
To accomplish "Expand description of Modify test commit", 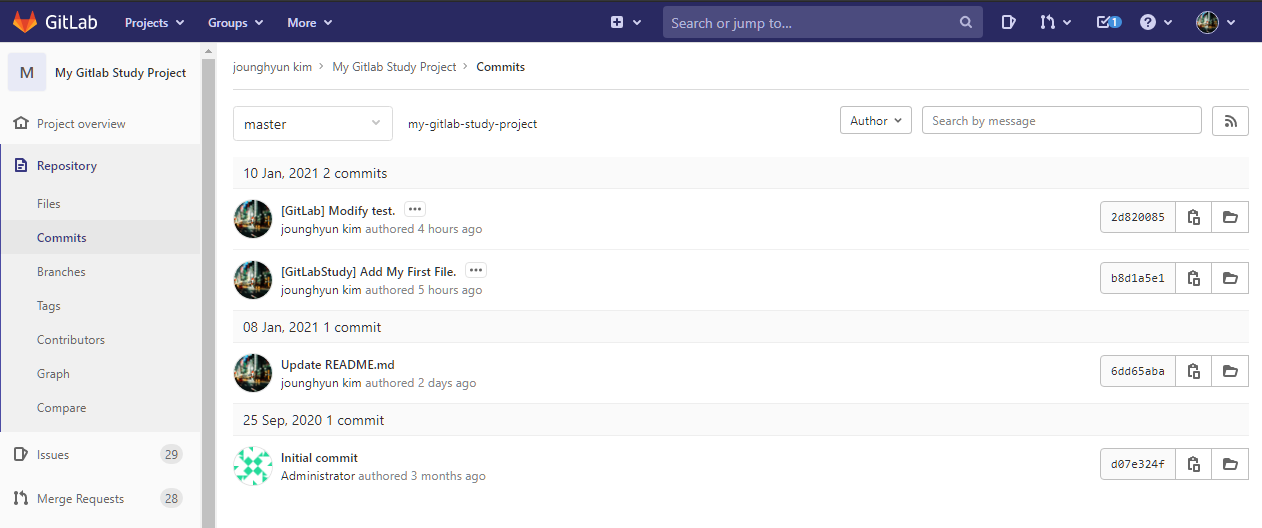I will (x=415, y=210).
